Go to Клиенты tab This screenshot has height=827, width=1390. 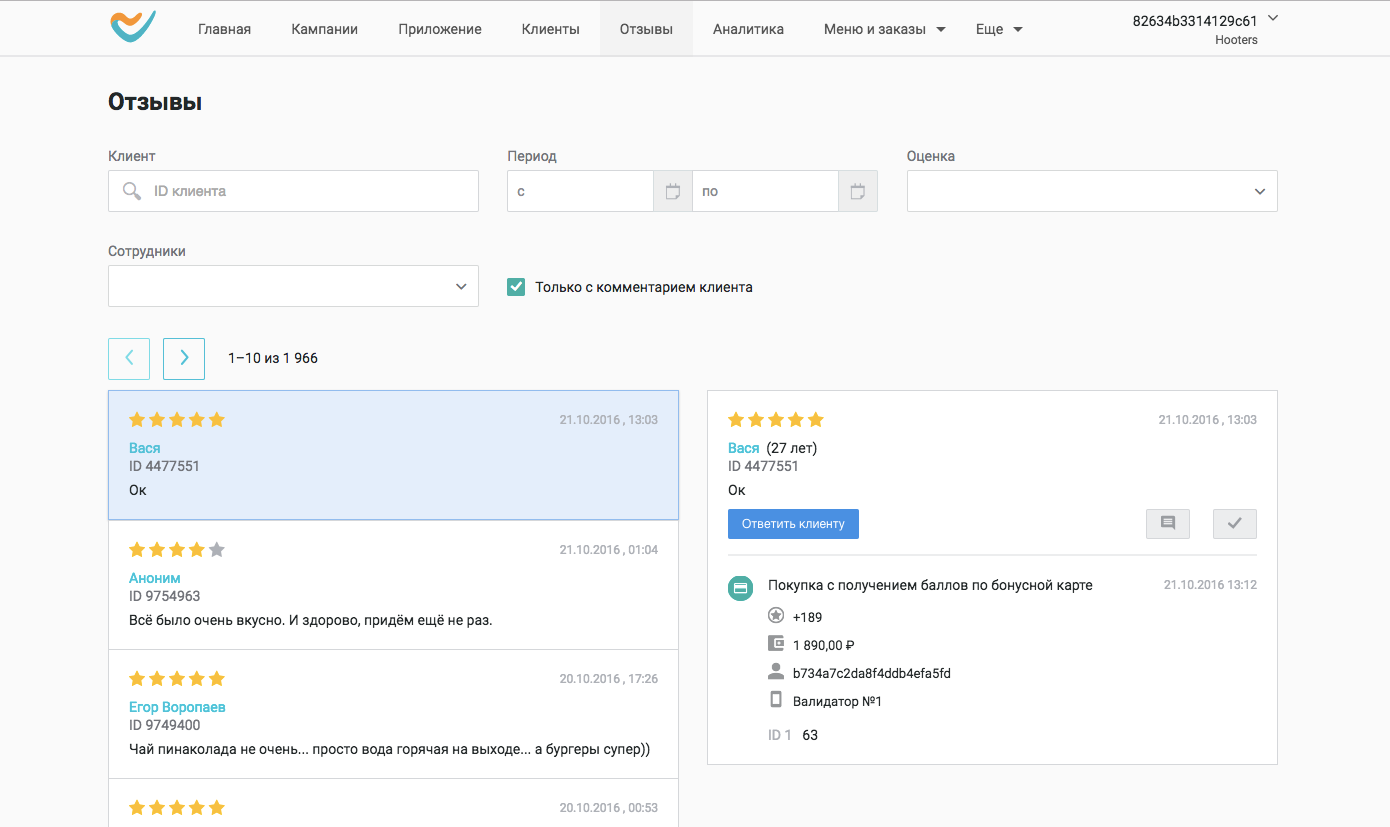pos(551,29)
